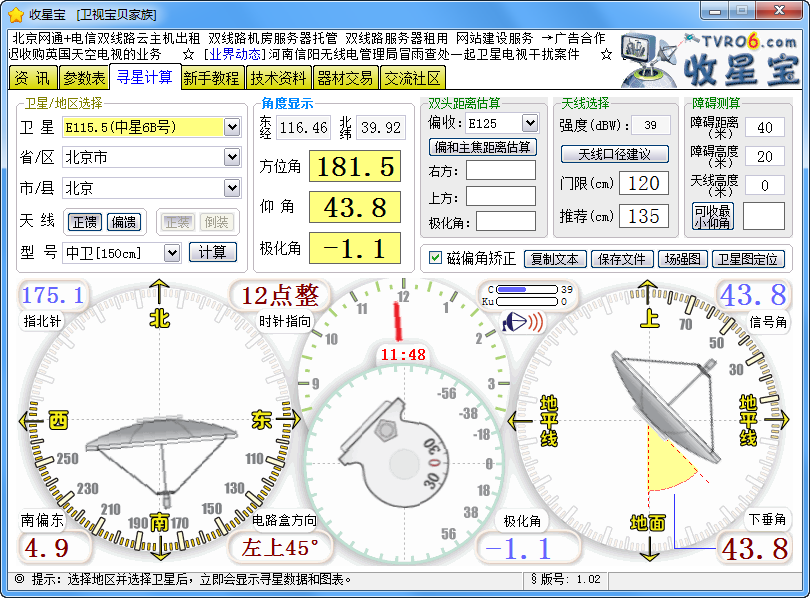810x598 pixels.
Task: Click the 障碍高度 input field
Action: [765, 156]
